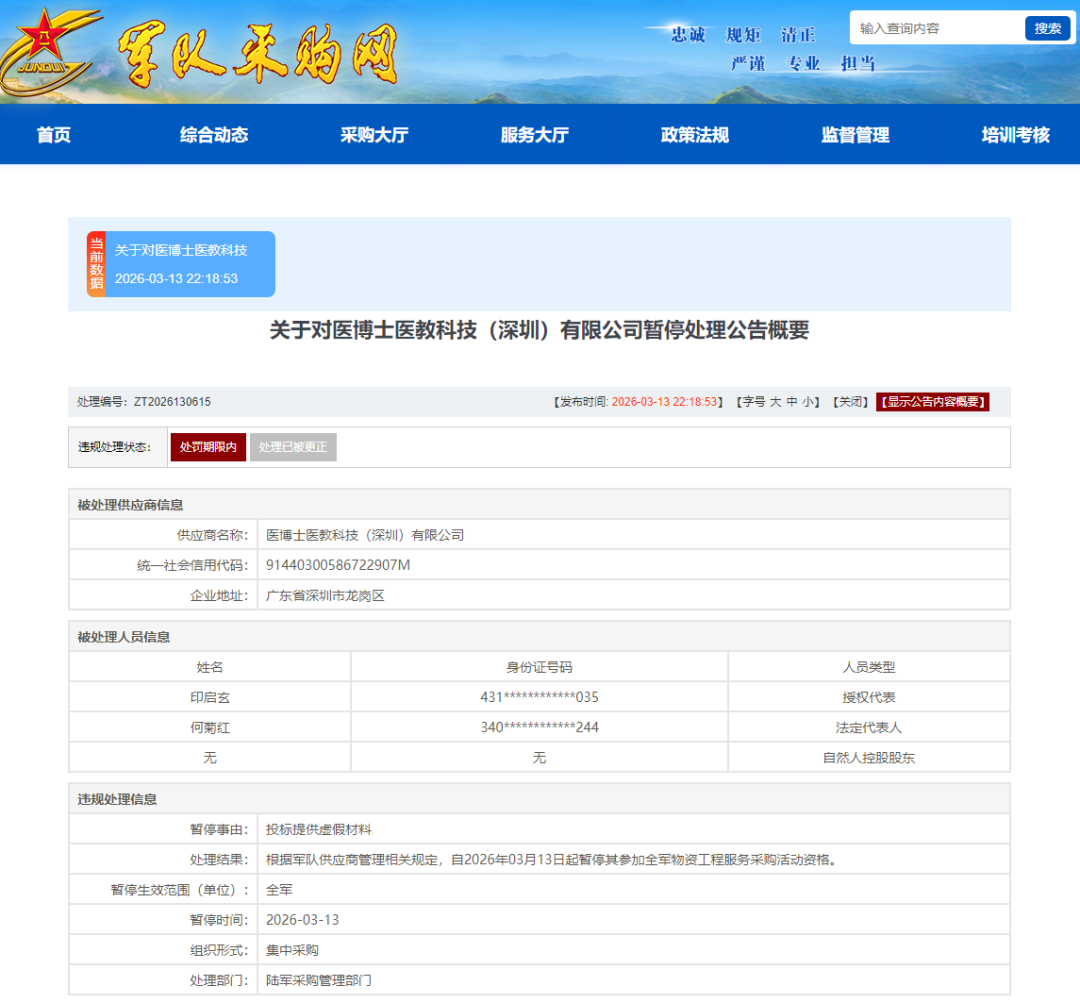
Task: Click the 搜索 search button
Action: 1047,27
